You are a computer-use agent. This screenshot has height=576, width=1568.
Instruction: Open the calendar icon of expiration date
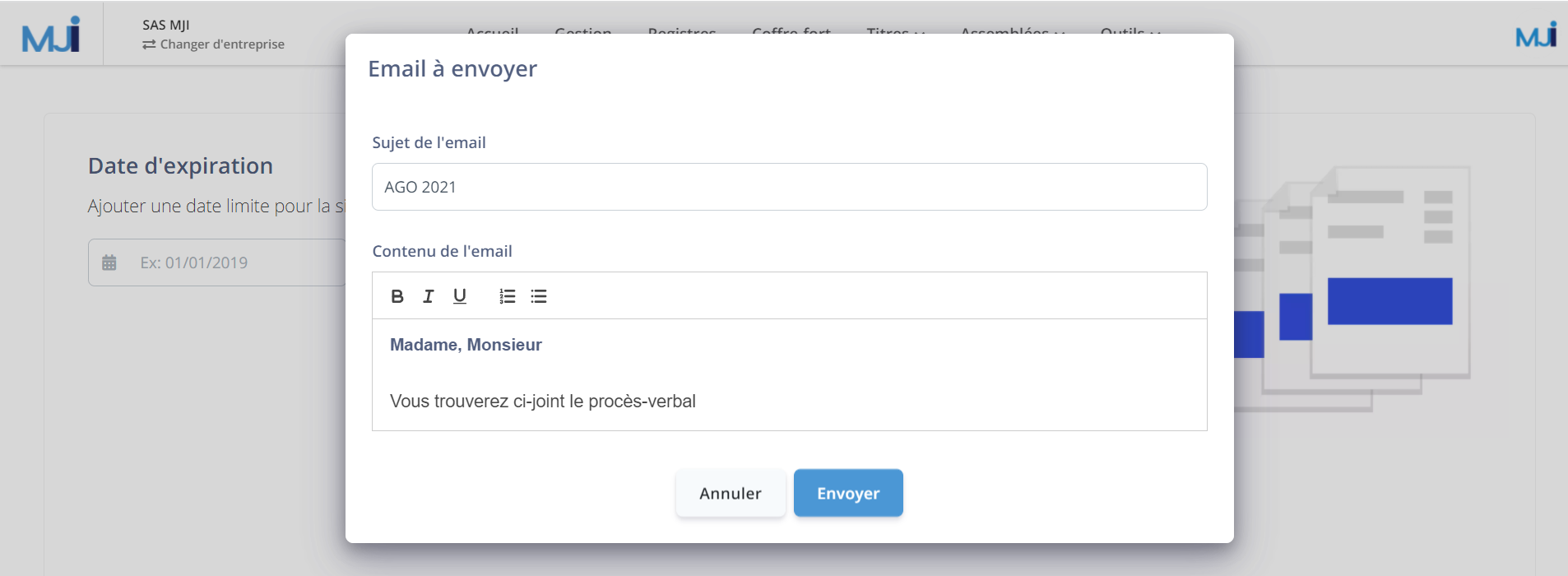(109, 262)
